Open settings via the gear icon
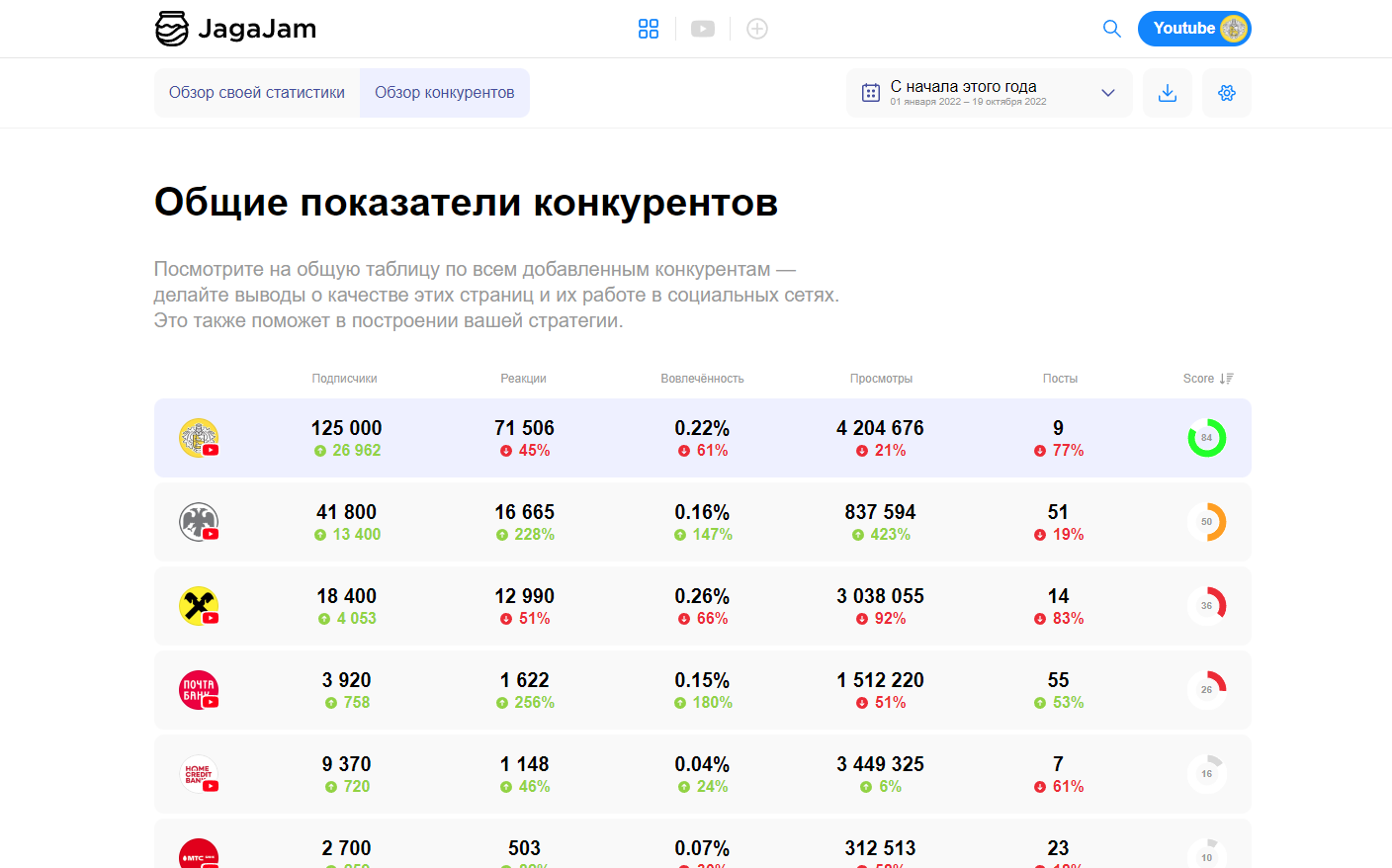This screenshot has height=868, width=1392. click(x=1227, y=93)
